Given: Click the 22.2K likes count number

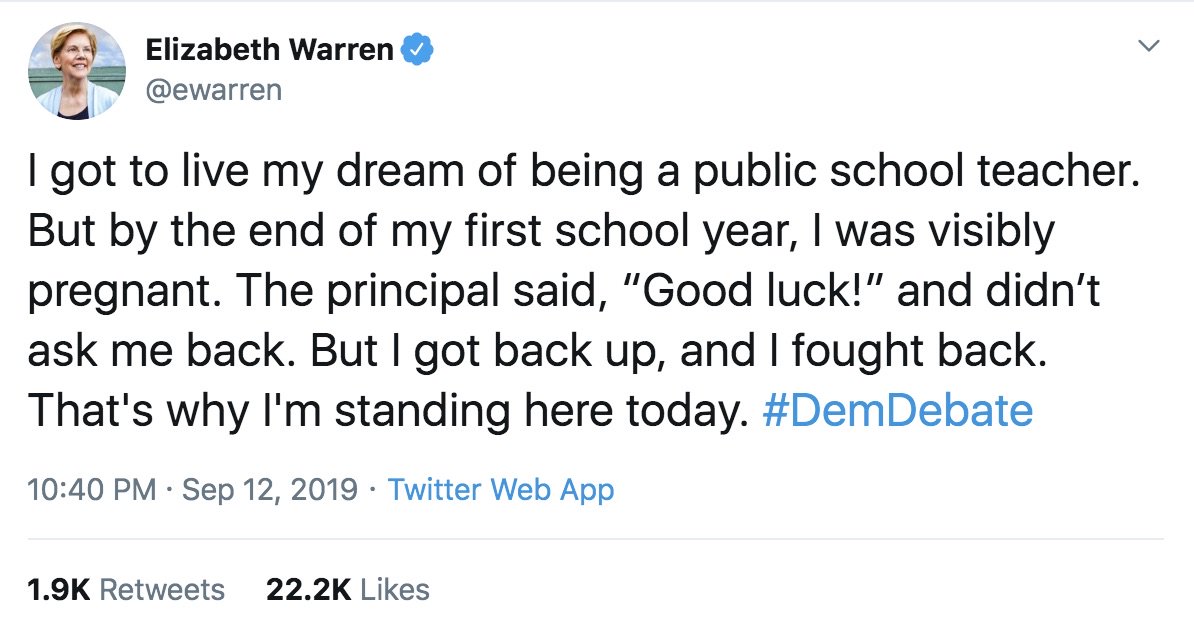Looking at the screenshot, I should pyautogui.click(x=308, y=590).
